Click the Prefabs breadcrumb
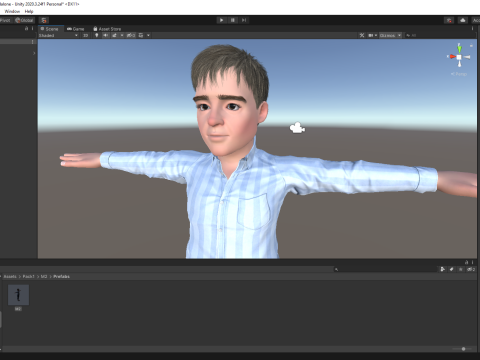Screen dimensions: 480x360 pos(61,277)
